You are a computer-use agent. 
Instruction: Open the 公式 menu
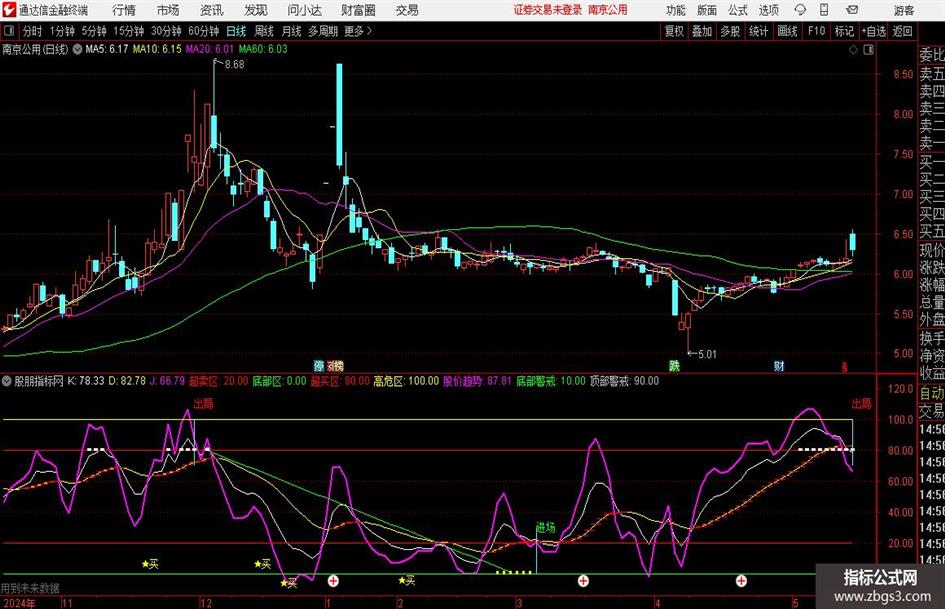[x=738, y=10]
